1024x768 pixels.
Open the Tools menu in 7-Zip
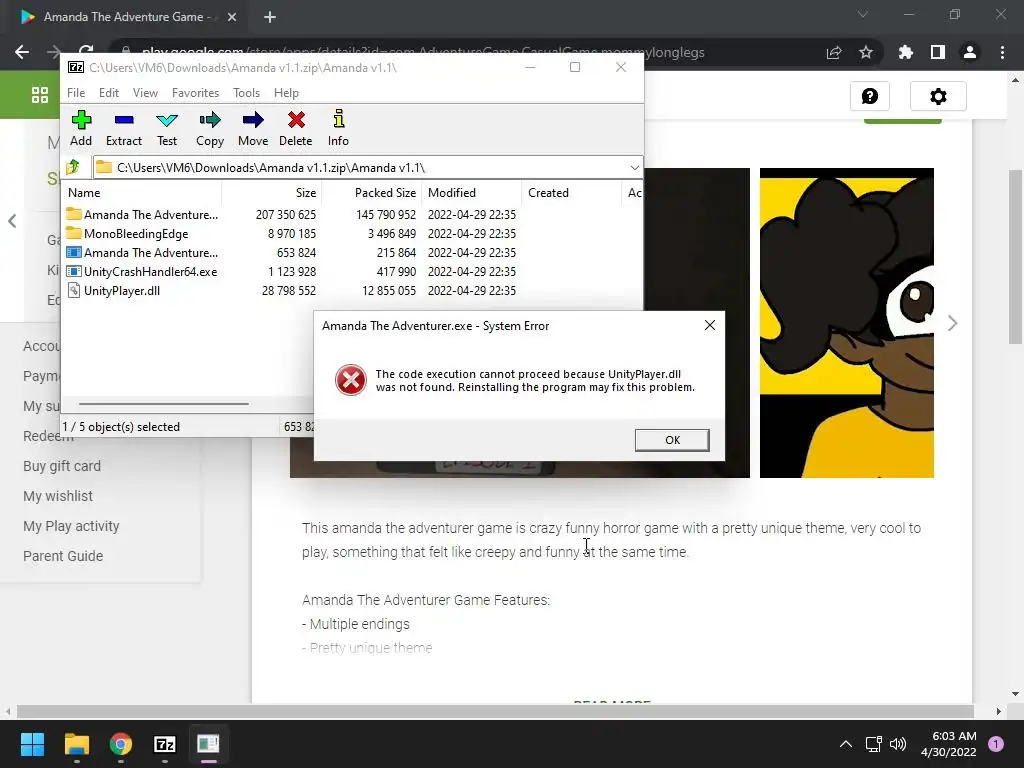coord(246,93)
